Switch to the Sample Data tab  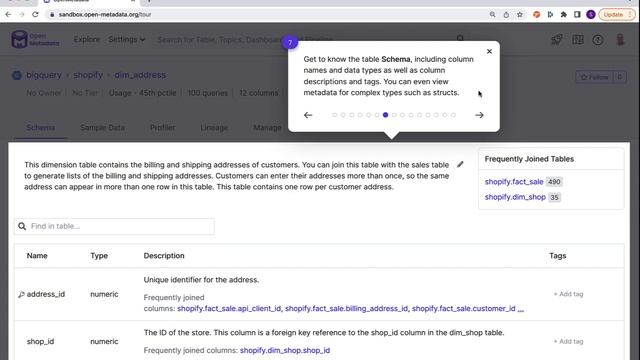point(102,127)
